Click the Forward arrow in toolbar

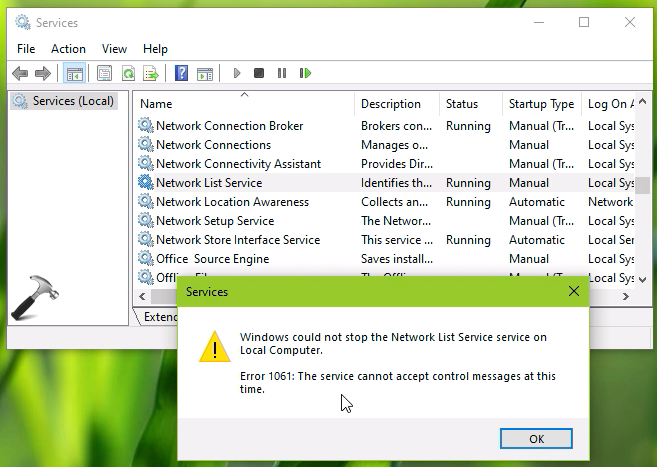pyautogui.click(x=42, y=73)
